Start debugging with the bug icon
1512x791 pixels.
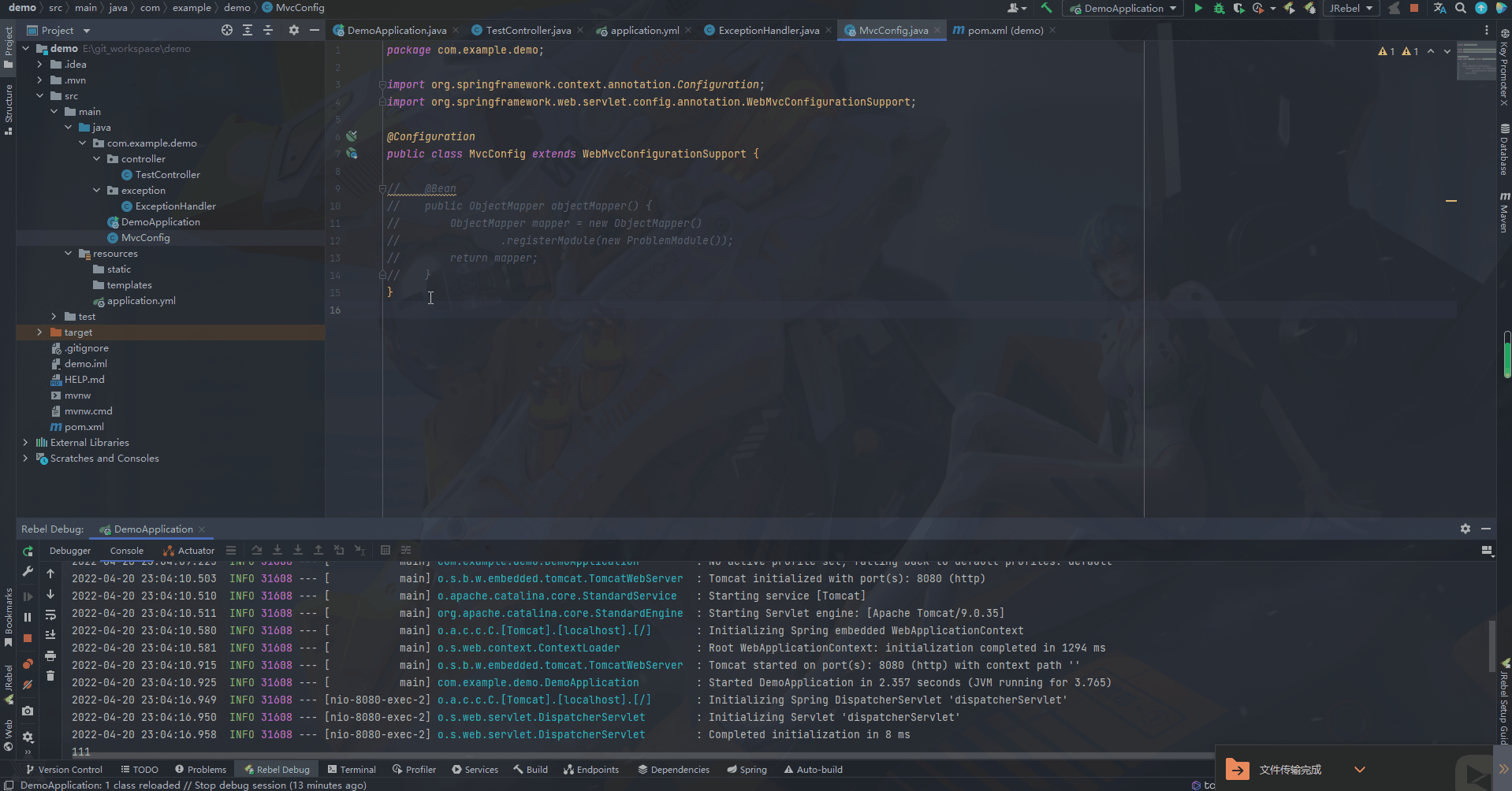click(1219, 8)
